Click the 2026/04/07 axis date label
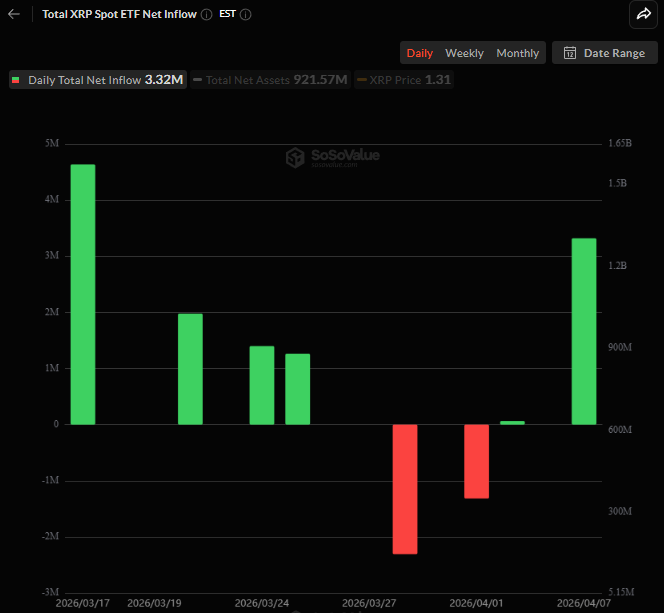Screen dimensions: 664x613 click(584, 603)
